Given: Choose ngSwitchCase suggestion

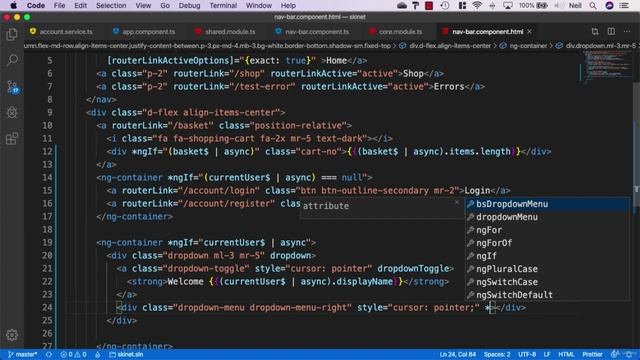Looking at the screenshot, I should (x=547, y=282).
